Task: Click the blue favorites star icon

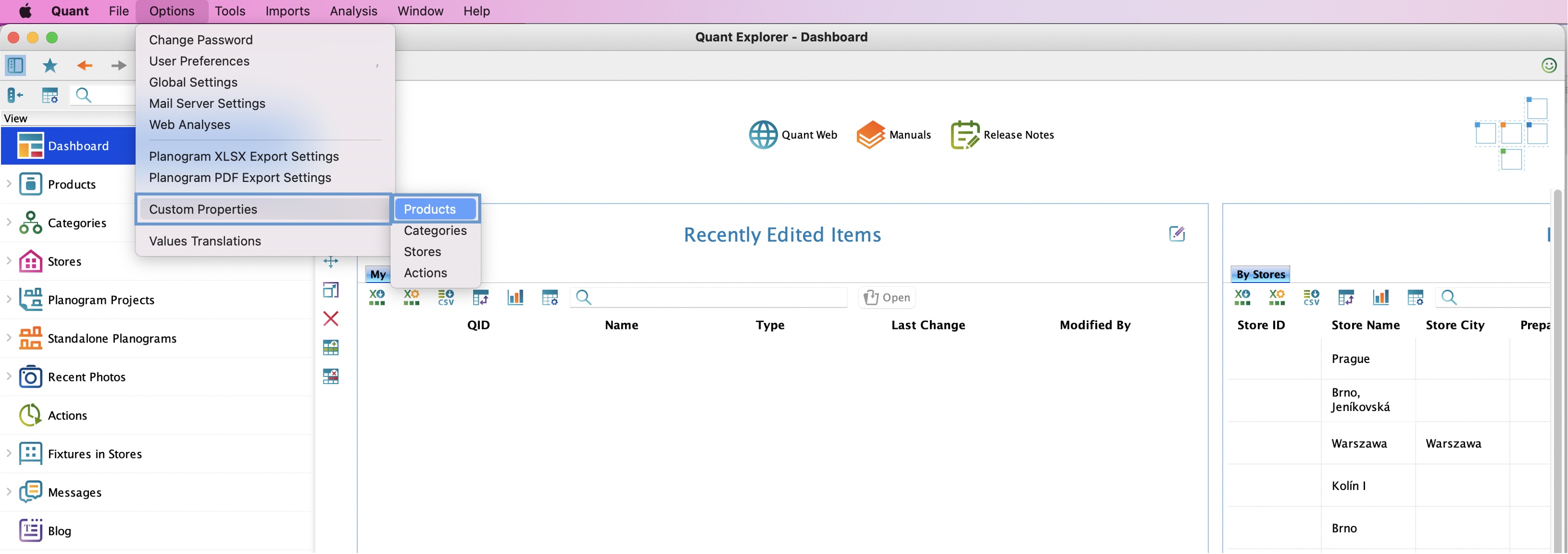Action: (50, 65)
